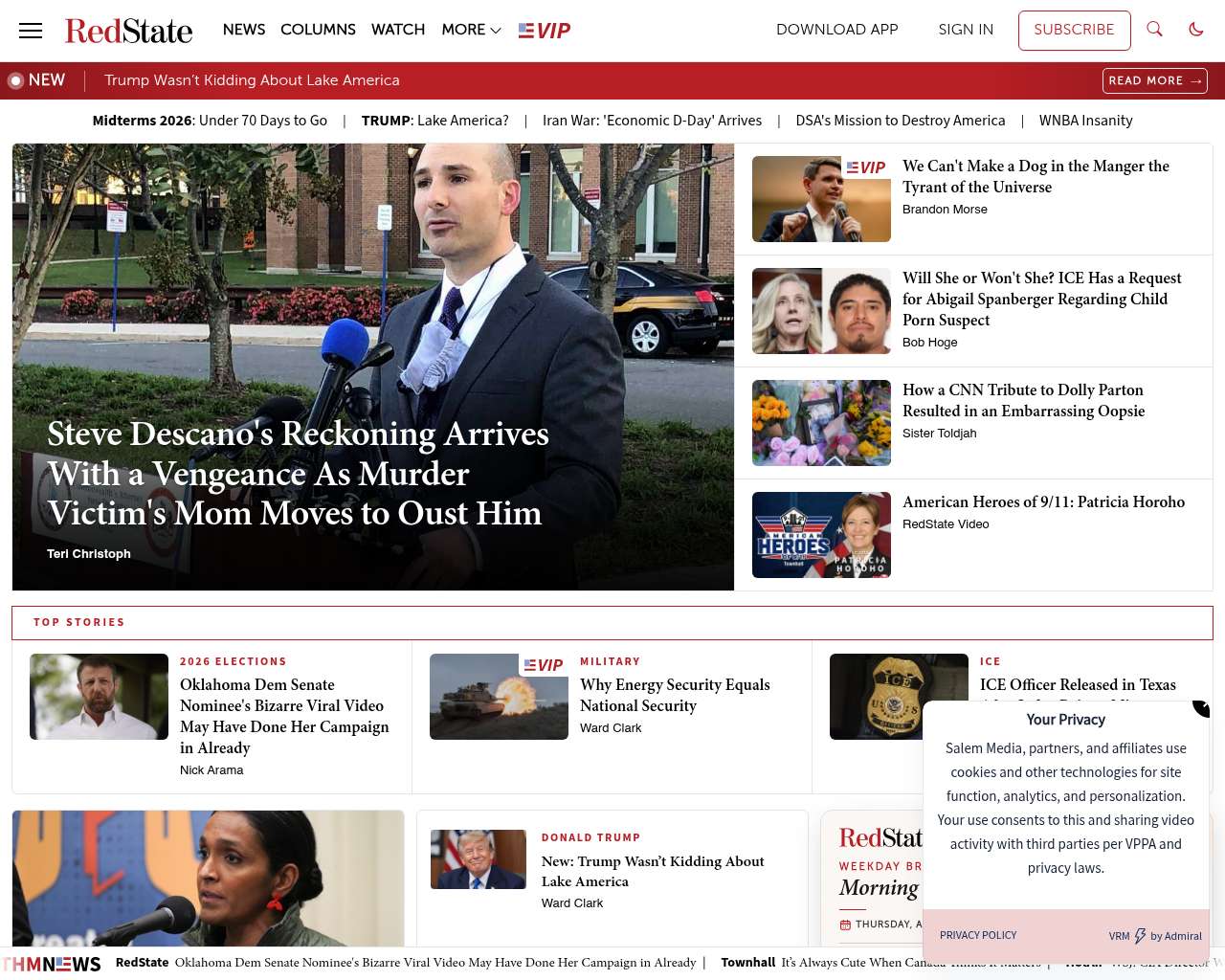Image resolution: width=1225 pixels, height=980 pixels.
Task: Select 'TRUMP: Lake America?' topic
Action: [x=435, y=121]
